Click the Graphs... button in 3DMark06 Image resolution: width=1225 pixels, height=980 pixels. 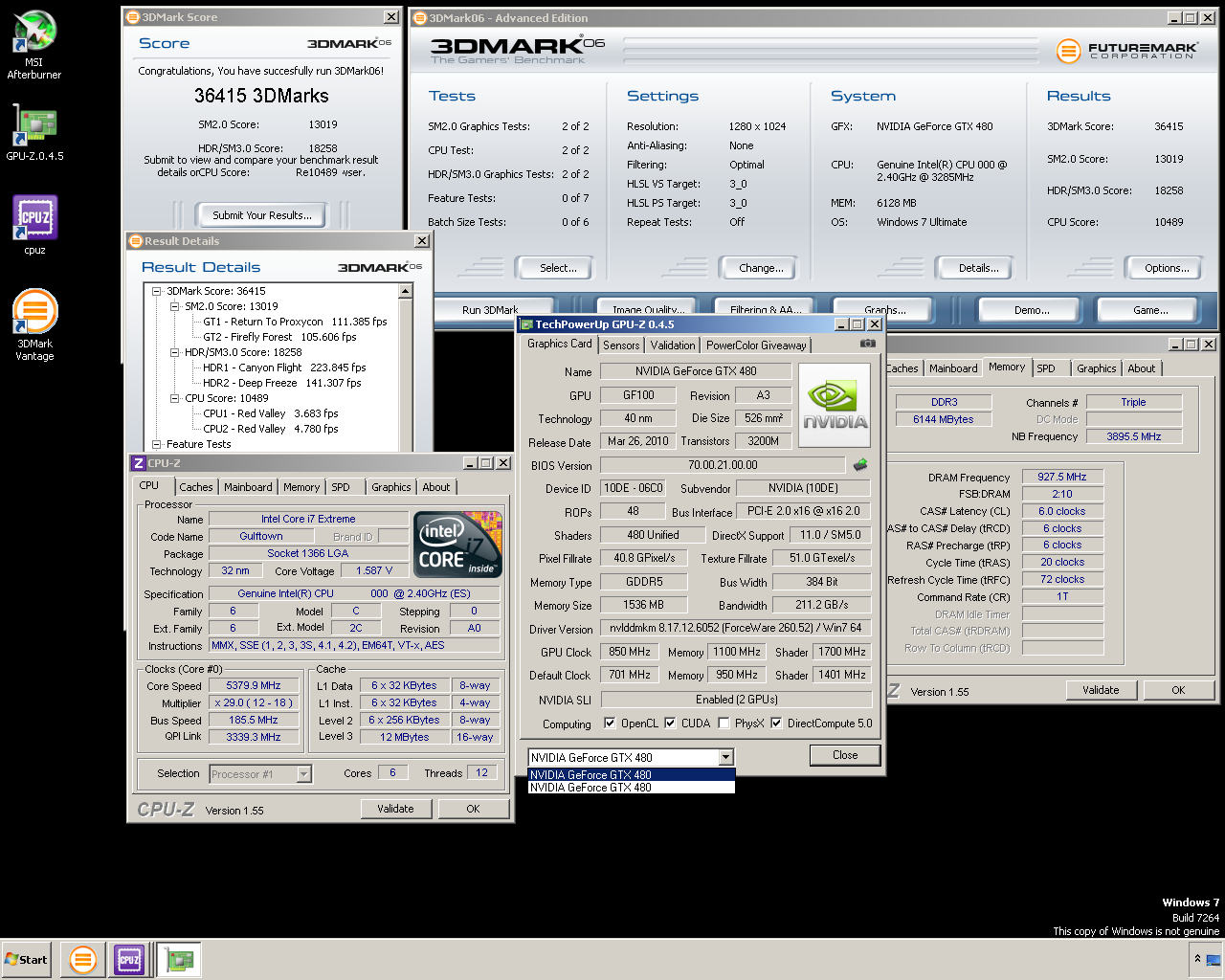point(884,310)
